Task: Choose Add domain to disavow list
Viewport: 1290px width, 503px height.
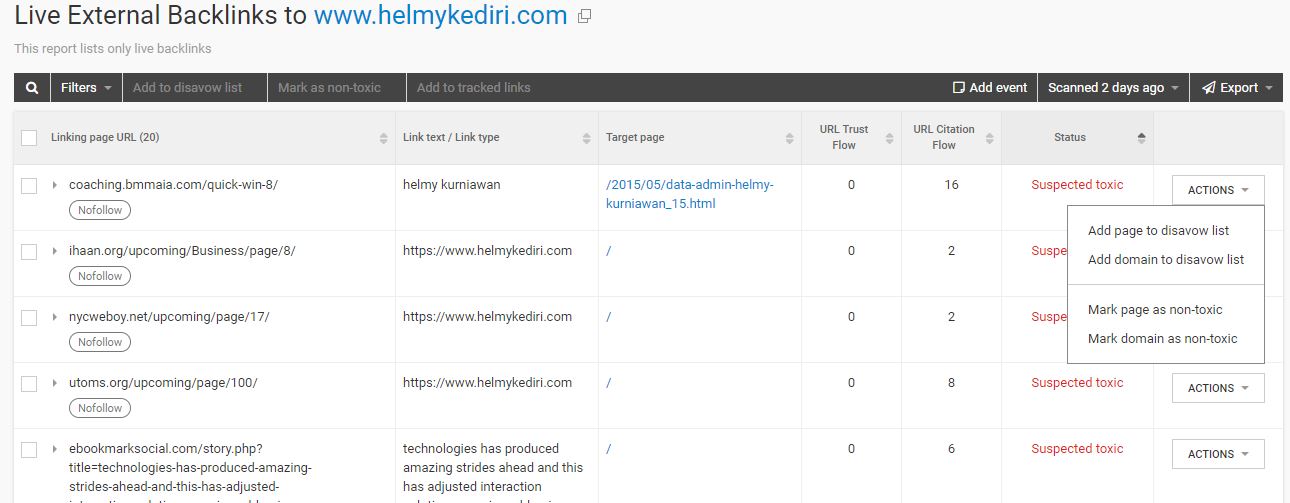Action: 1166,260
